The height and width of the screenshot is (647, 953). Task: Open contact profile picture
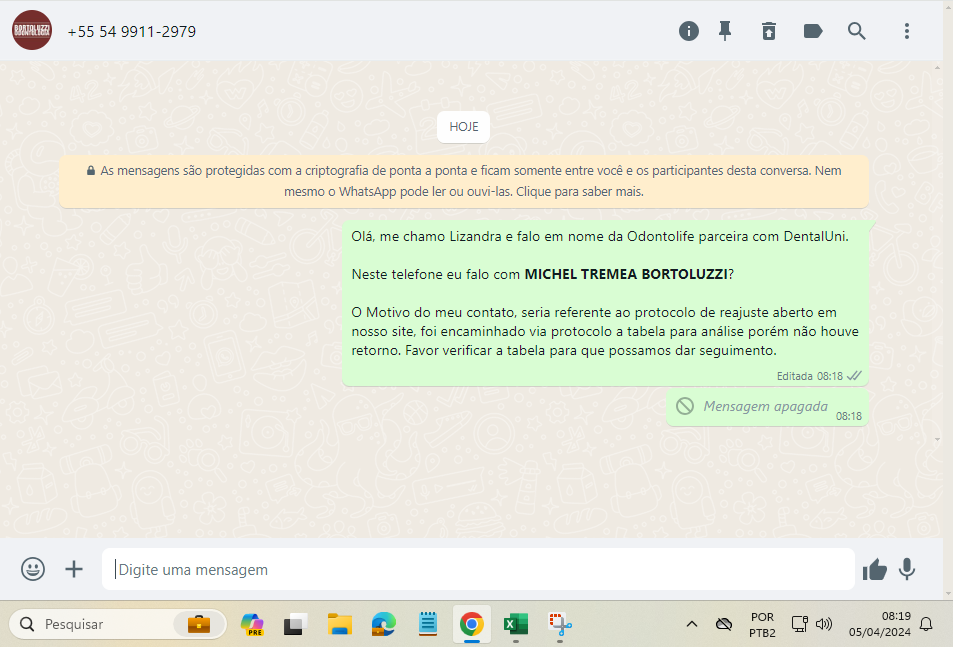point(32,31)
